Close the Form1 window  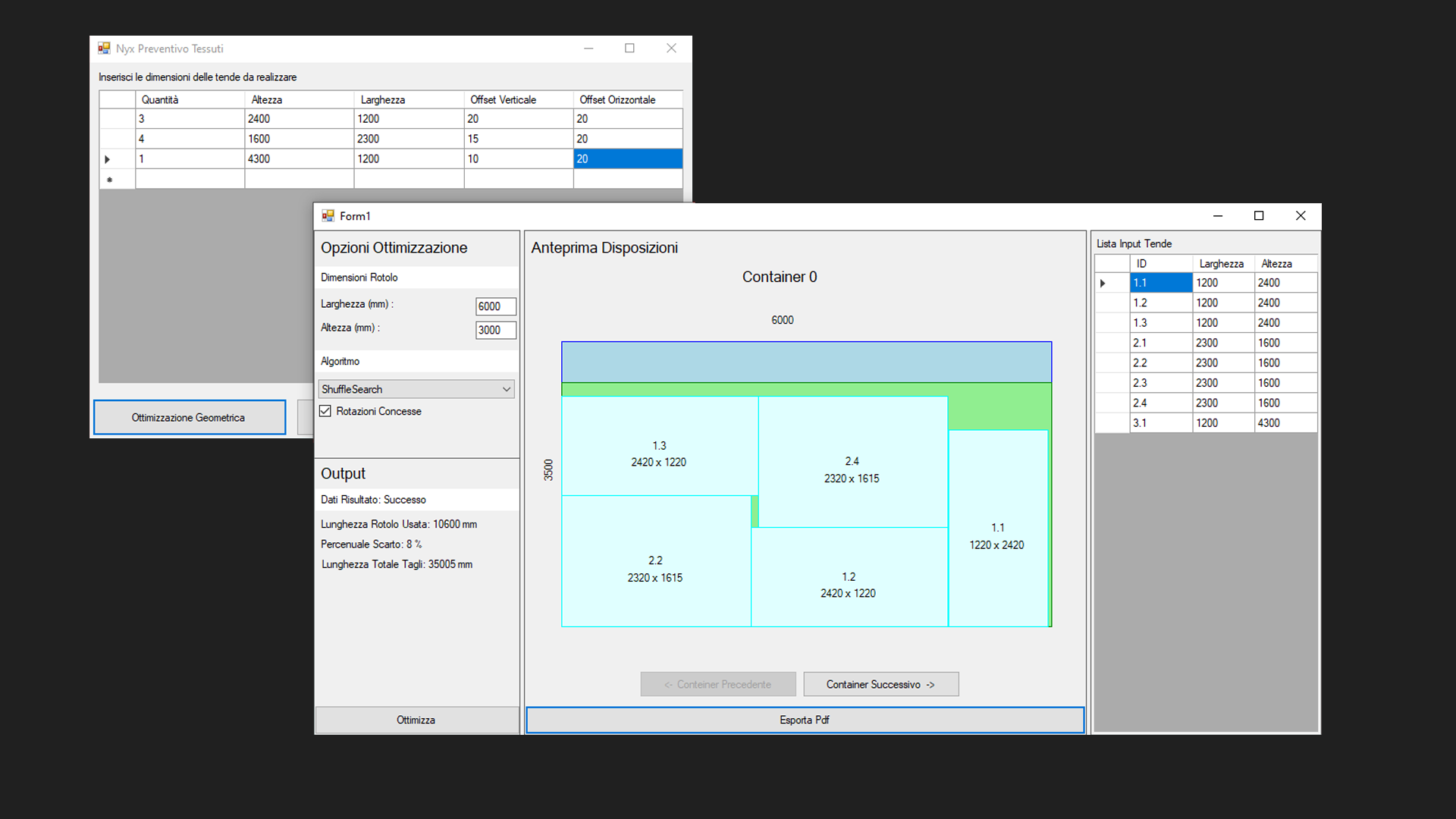(x=1301, y=216)
